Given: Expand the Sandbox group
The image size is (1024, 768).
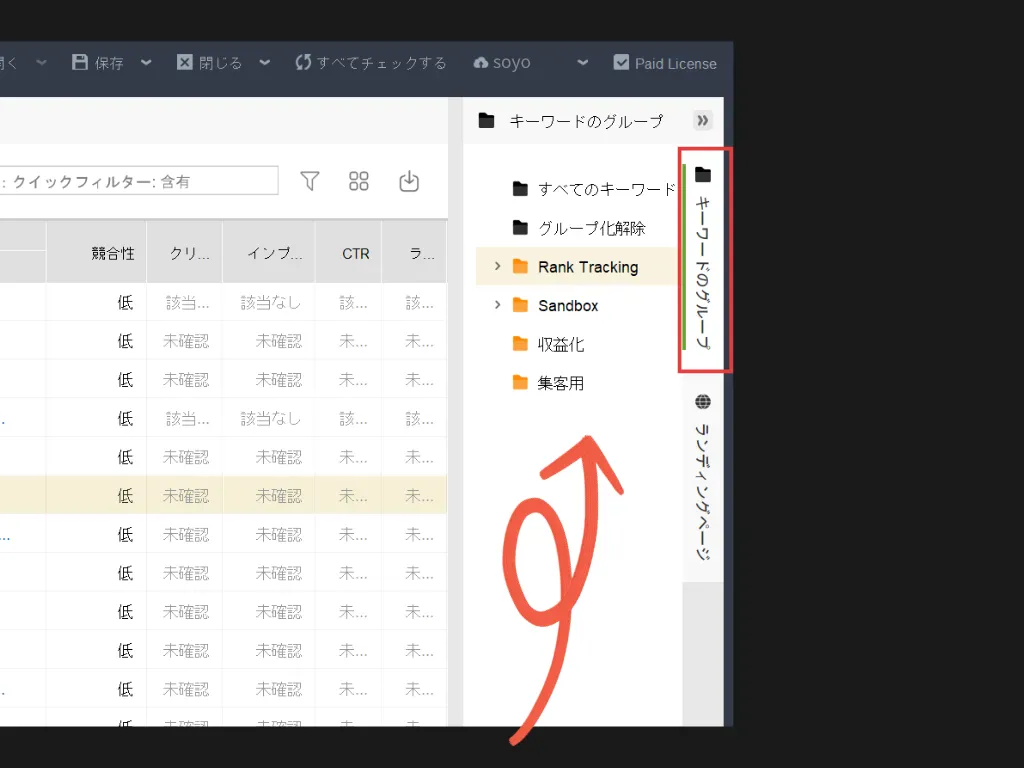Looking at the screenshot, I should coord(497,305).
